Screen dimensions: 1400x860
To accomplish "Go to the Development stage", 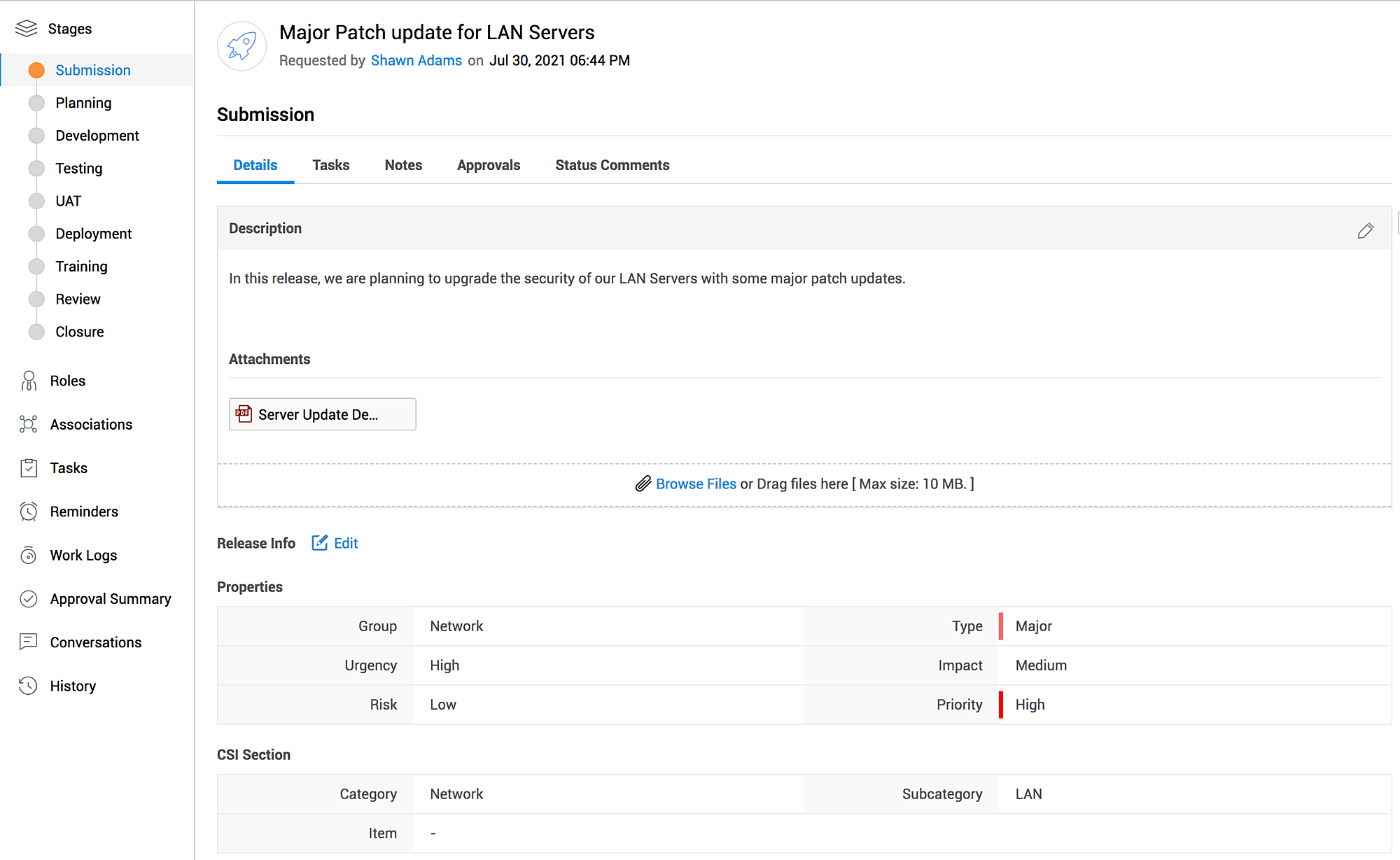I will [97, 136].
